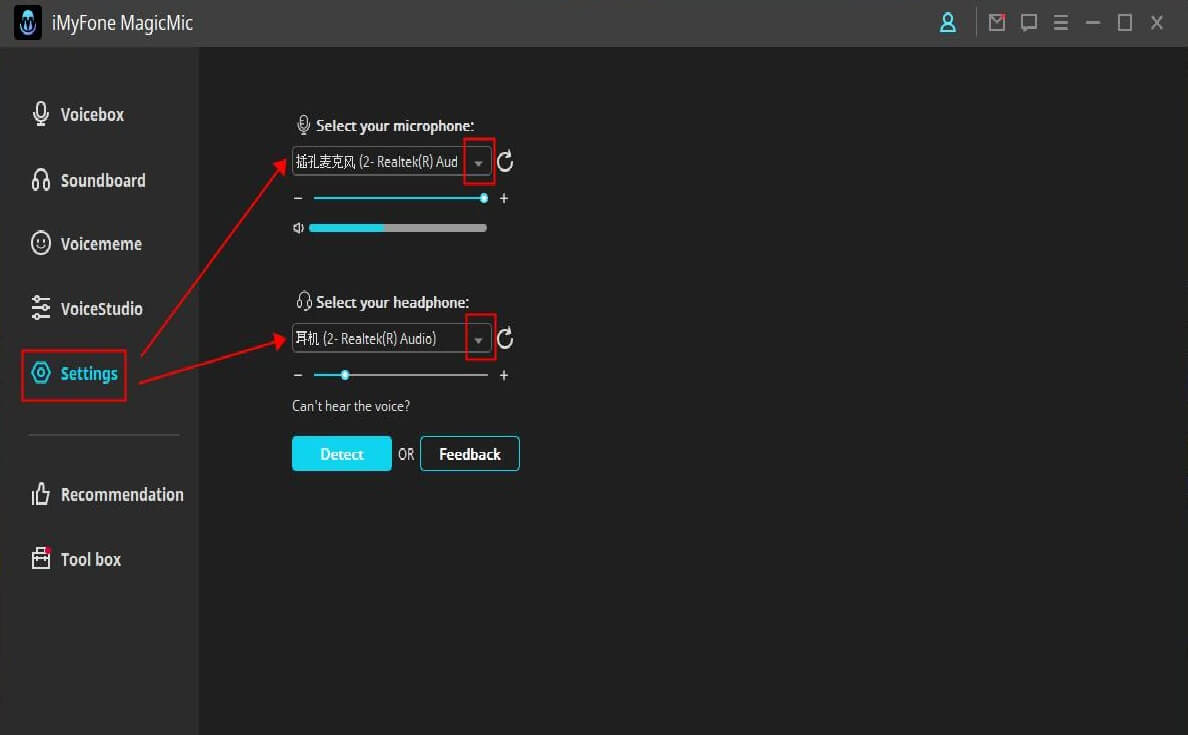Close the MagicMic window

[x=1157, y=23]
